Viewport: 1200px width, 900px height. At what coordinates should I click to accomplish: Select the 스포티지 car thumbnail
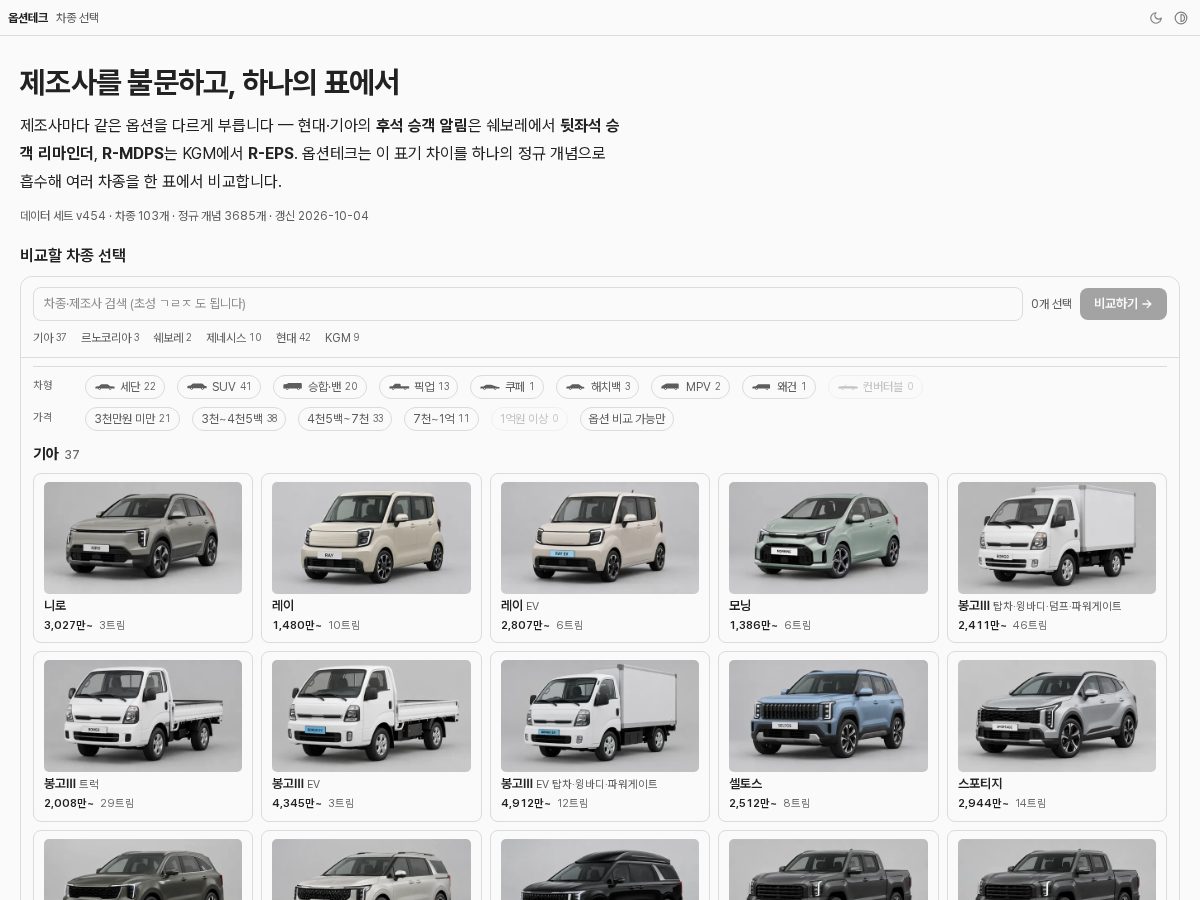[1057, 716]
